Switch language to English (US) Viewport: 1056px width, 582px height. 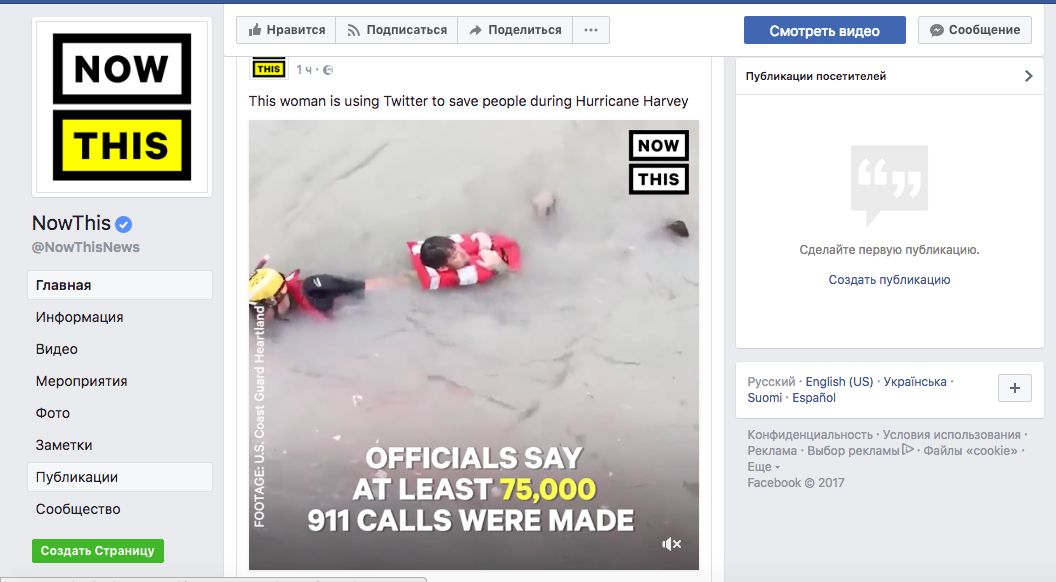839,381
